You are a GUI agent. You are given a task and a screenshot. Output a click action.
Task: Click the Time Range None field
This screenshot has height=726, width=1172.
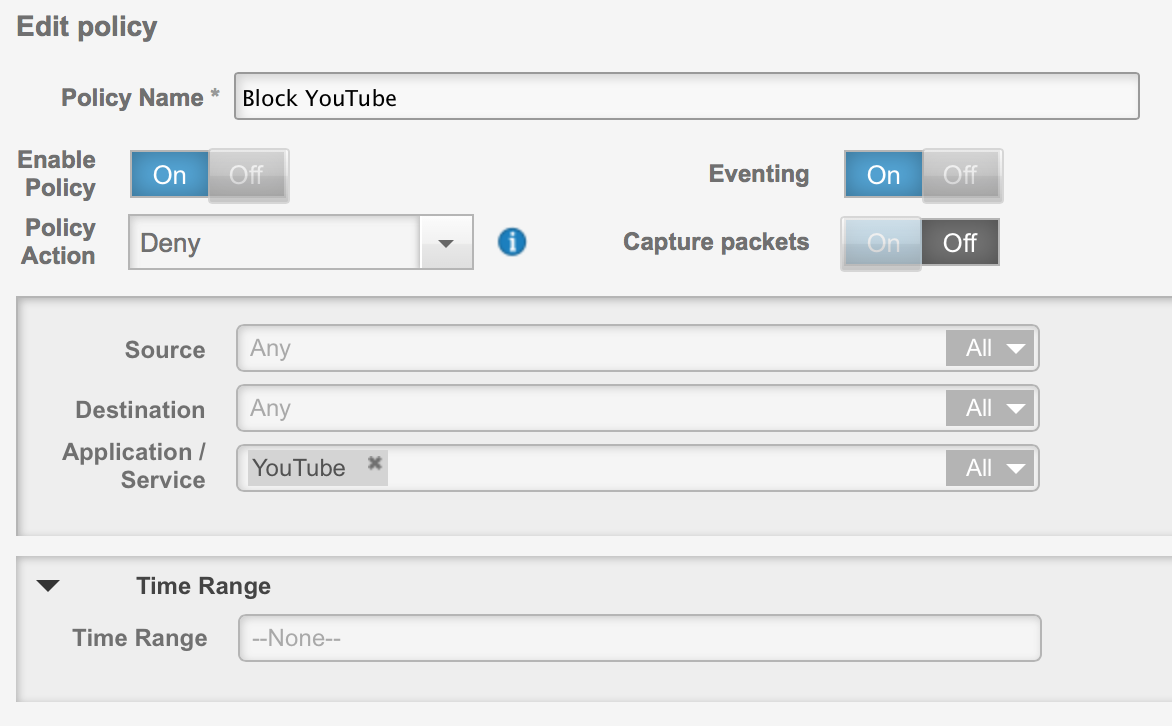[639, 638]
